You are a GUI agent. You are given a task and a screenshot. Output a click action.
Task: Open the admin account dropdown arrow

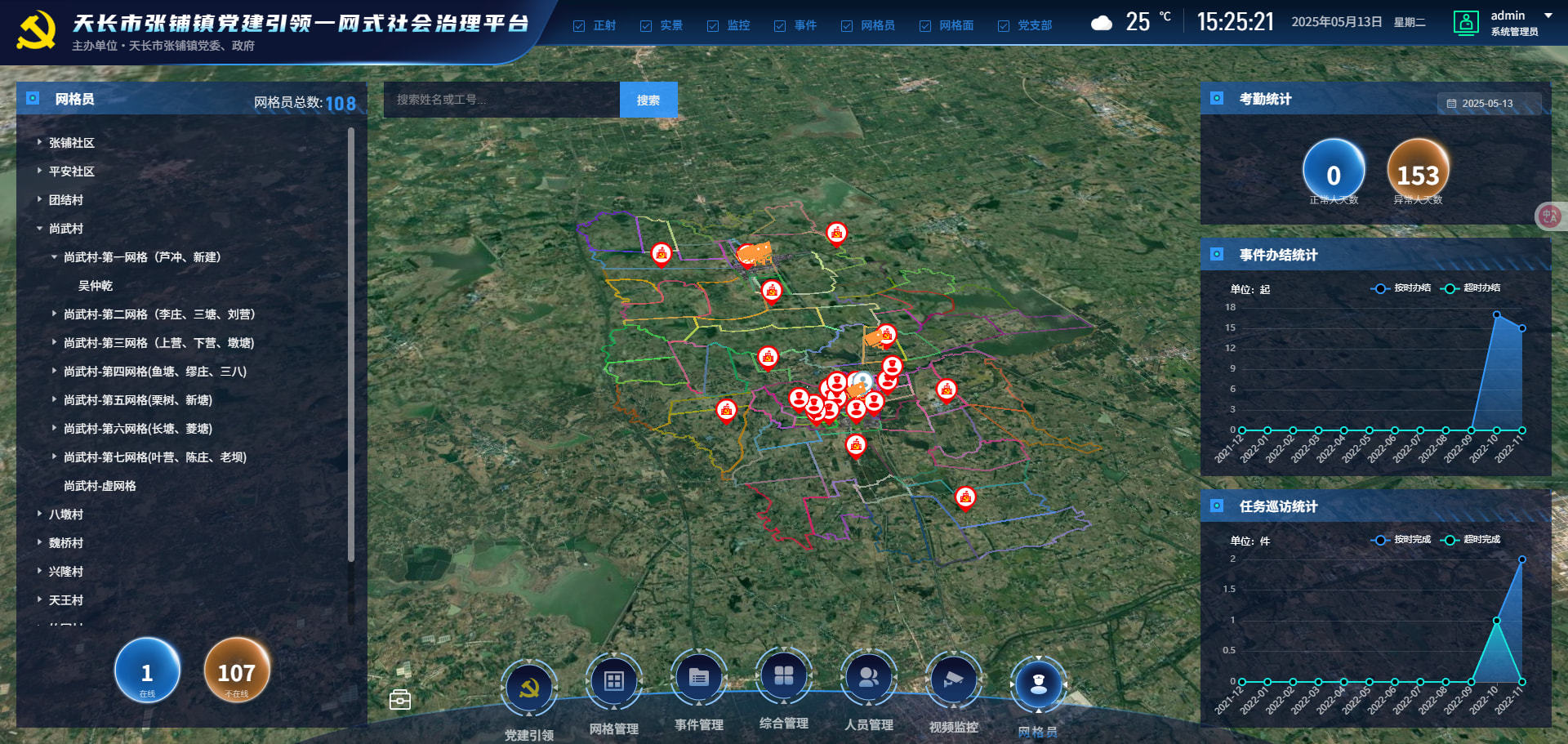[1548, 16]
